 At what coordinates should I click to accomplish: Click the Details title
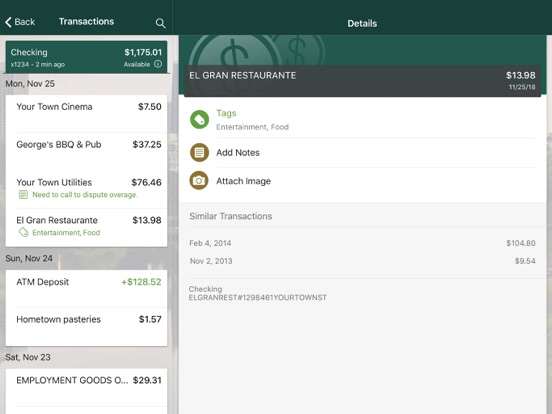(x=362, y=24)
